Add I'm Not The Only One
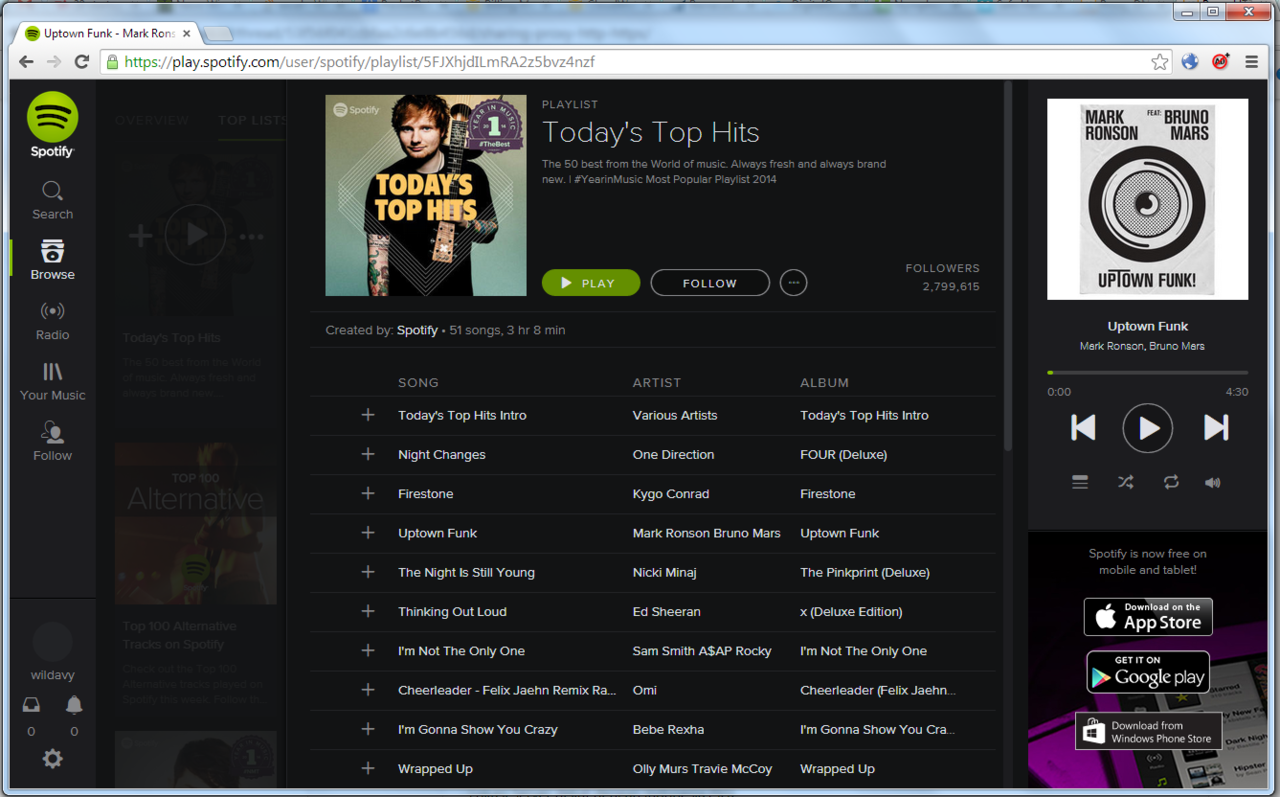Viewport: 1280px width, 797px height. tap(368, 650)
